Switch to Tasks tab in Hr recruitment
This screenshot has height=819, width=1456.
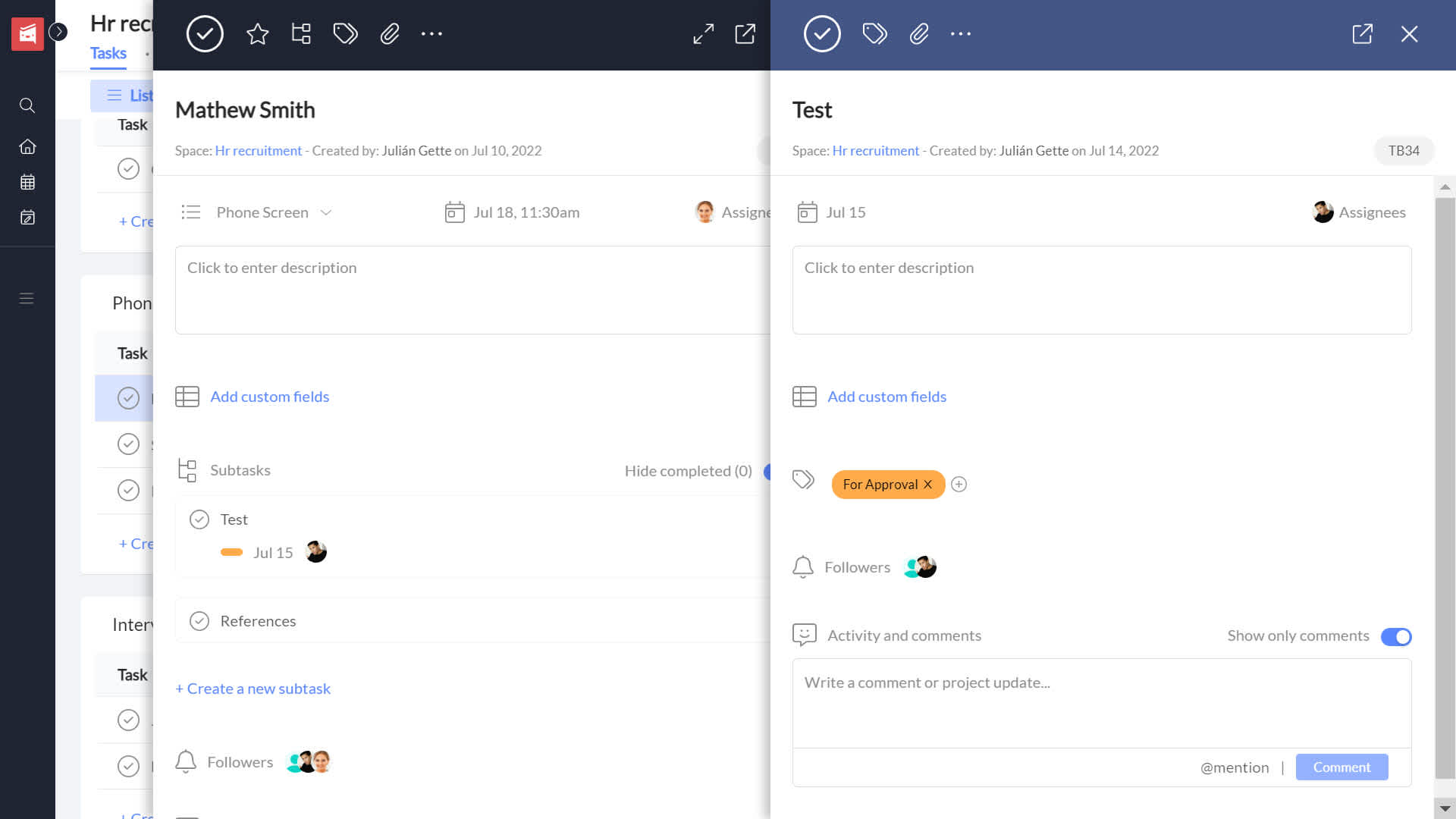(108, 54)
